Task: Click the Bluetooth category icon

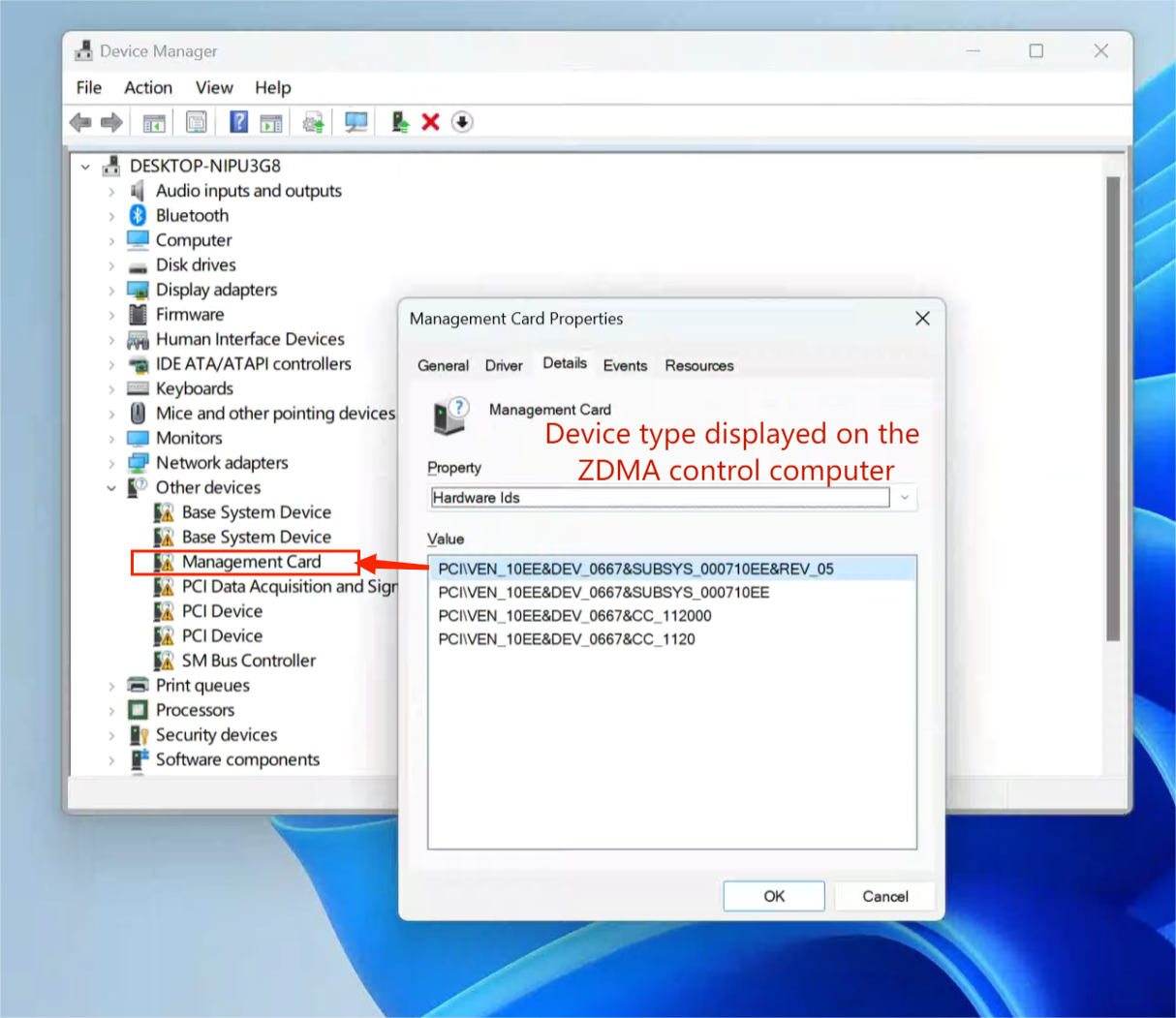Action: tap(138, 215)
